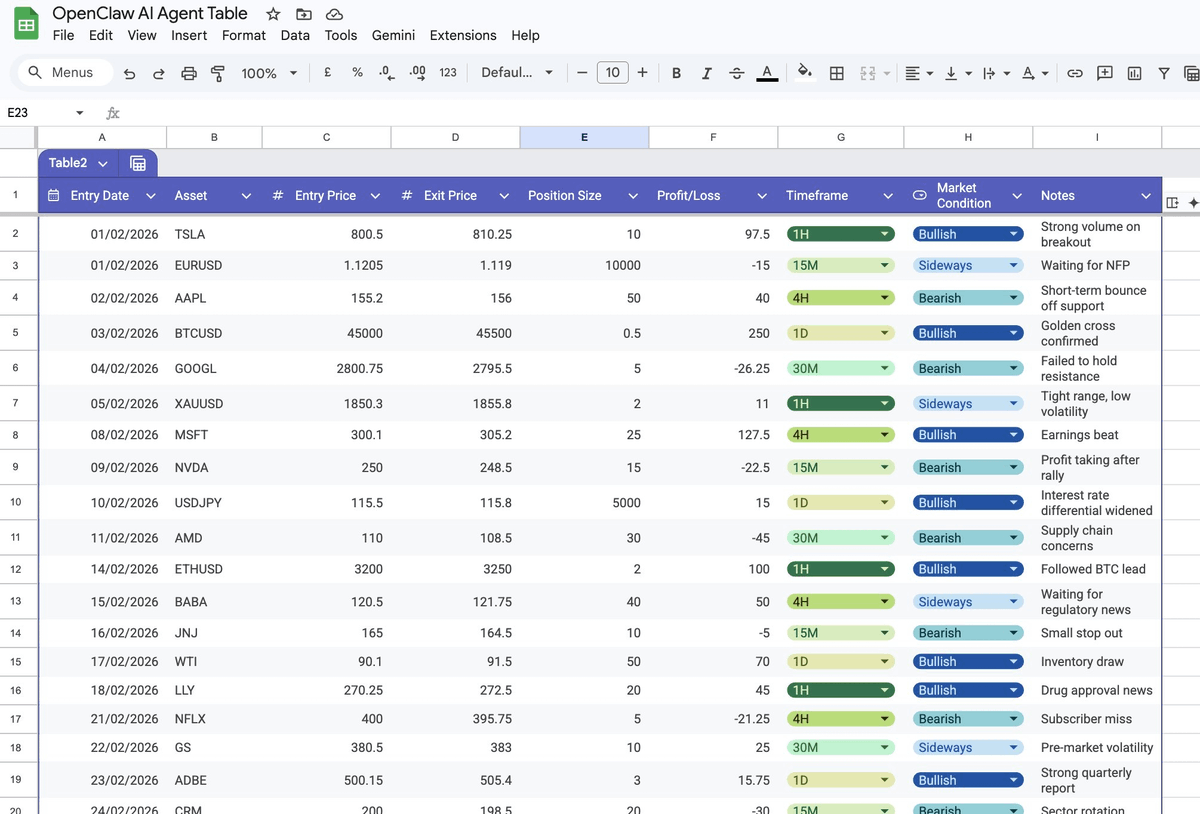The height and width of the screenshot is (814, 1200).
Task: Click the undo arrow icon
Action: 129,73
